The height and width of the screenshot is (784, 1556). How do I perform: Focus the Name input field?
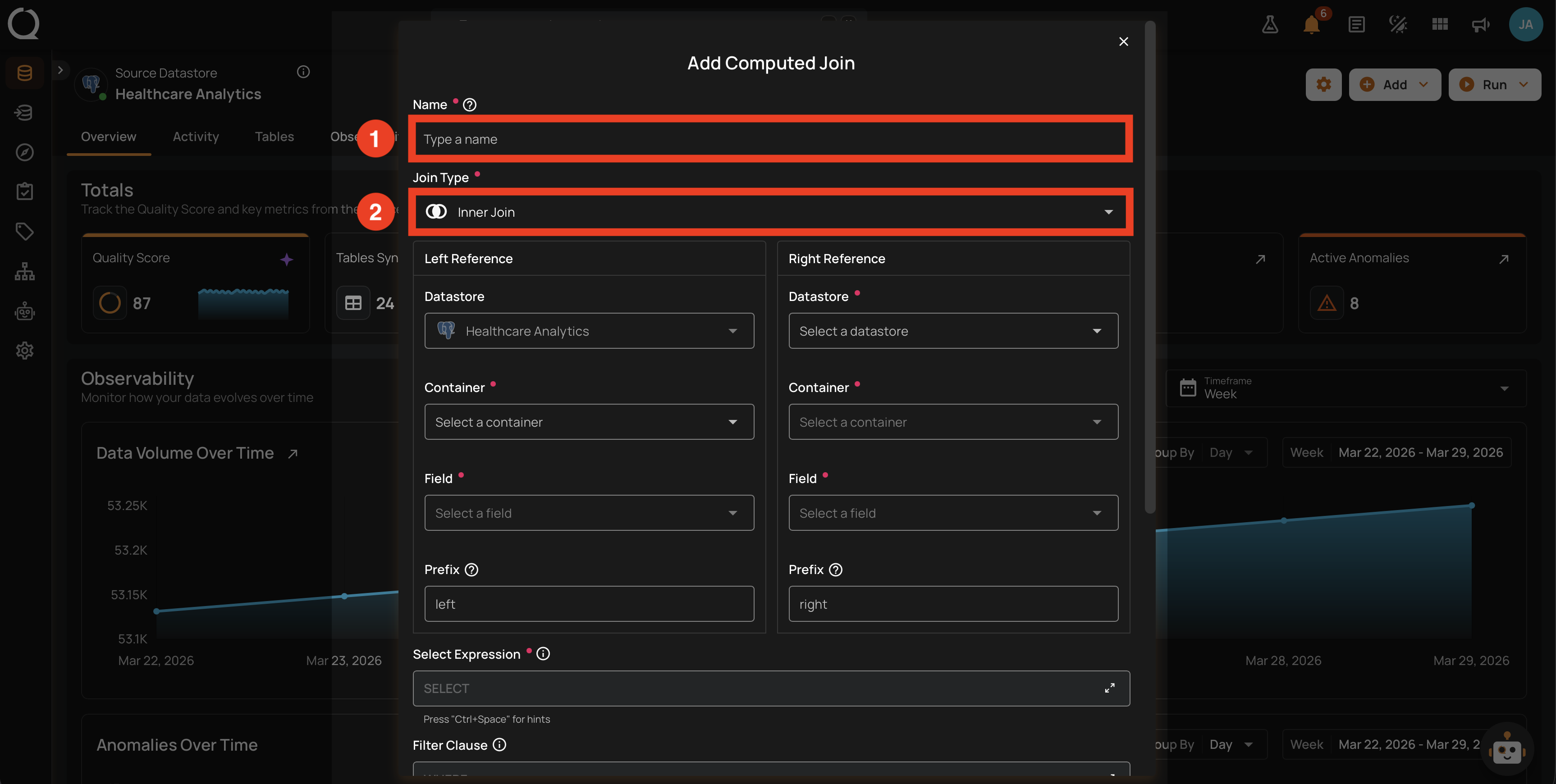pyautogui.click(x=770, y=139)
